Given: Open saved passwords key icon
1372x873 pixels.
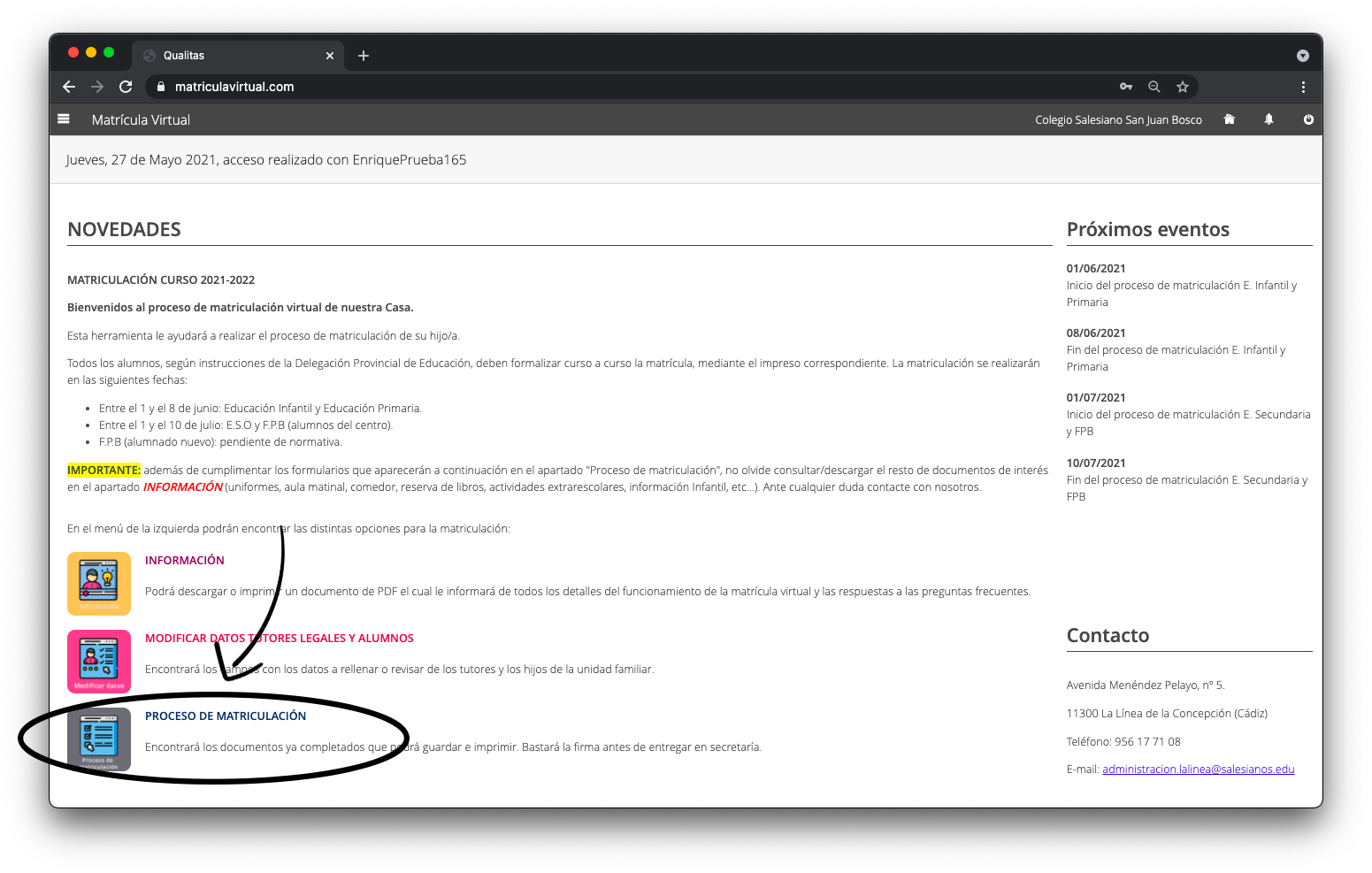Looking at the screenshot, I should tap(1126, 87).
